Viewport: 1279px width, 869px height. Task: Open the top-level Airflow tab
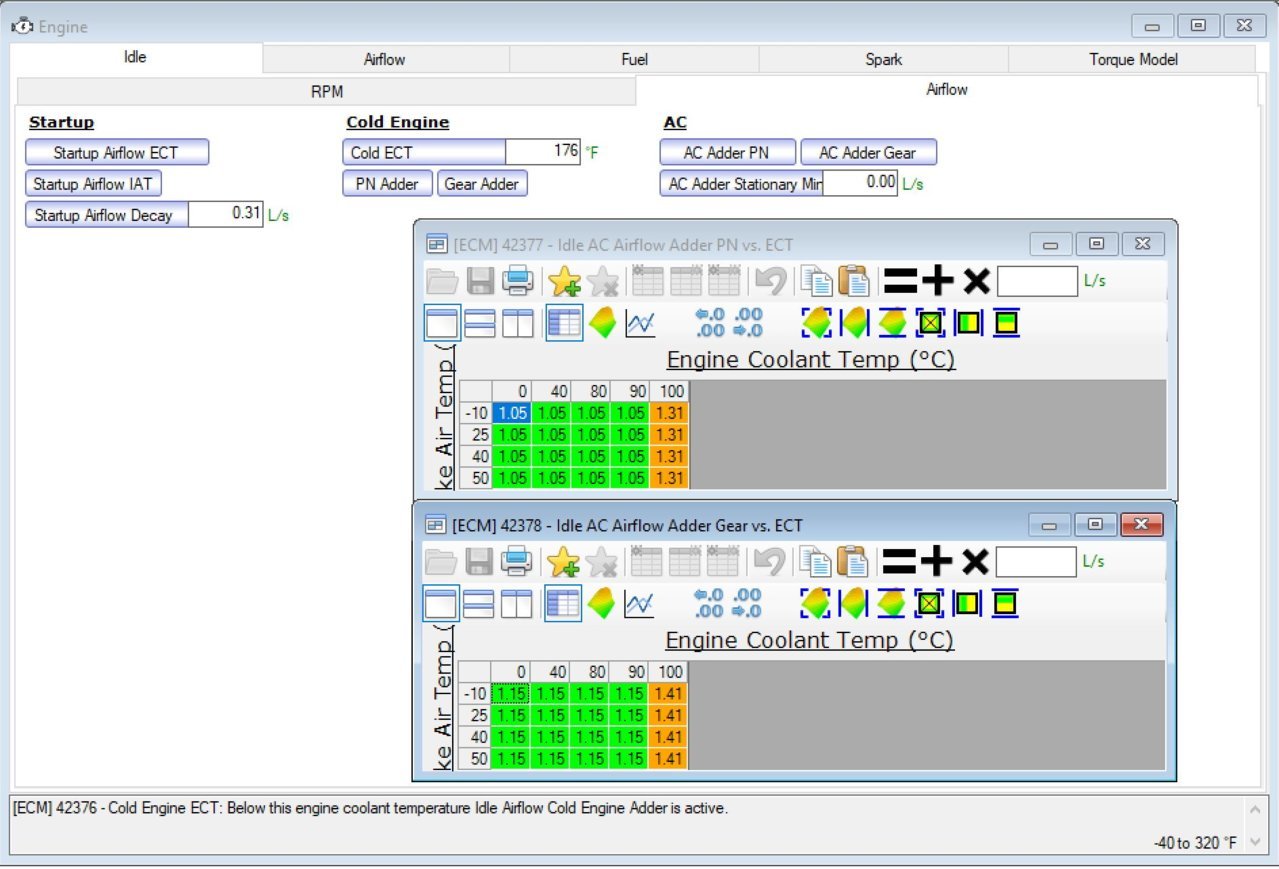(385, 59)
